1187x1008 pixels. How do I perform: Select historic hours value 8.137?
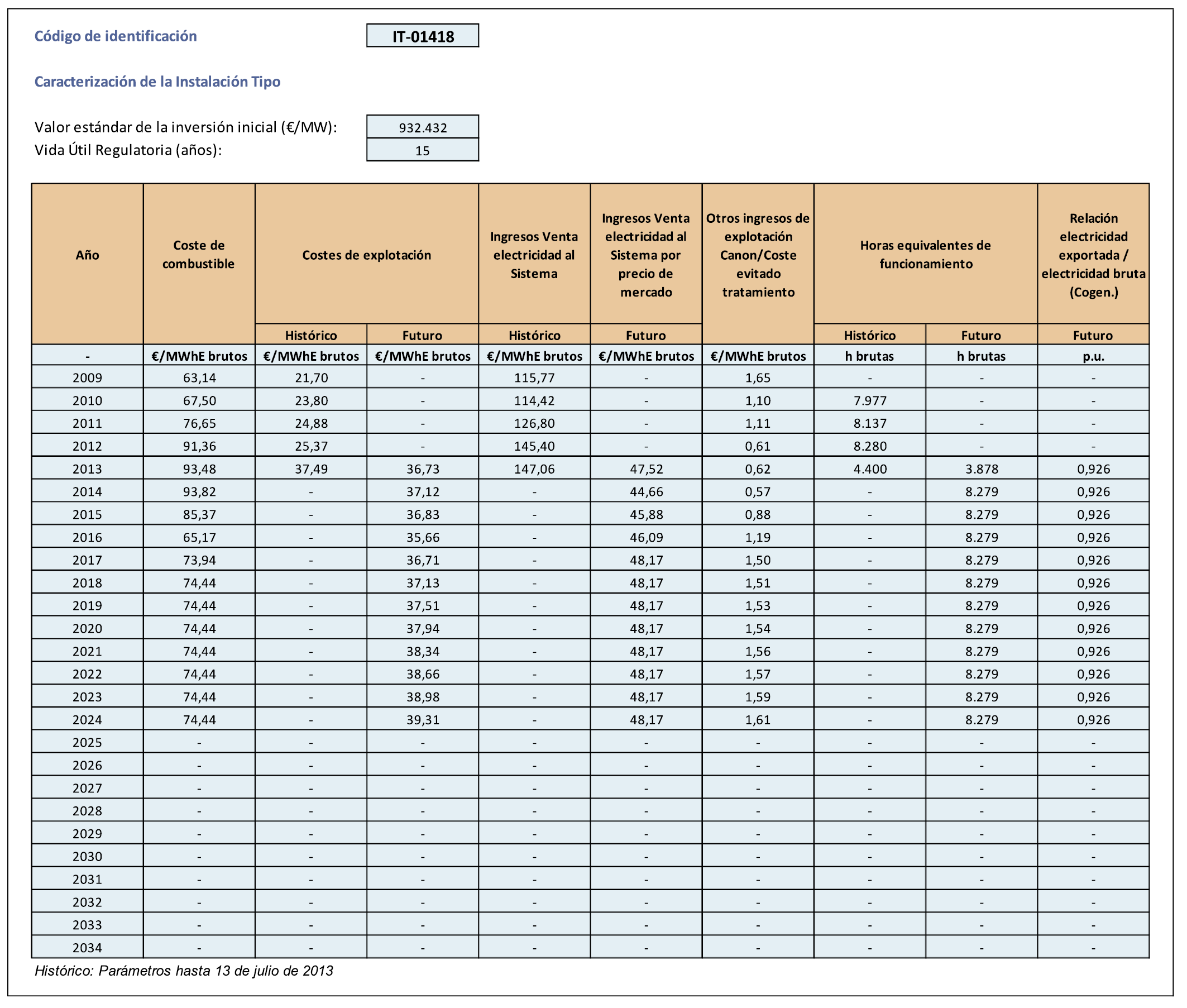[x=869, y=423]
